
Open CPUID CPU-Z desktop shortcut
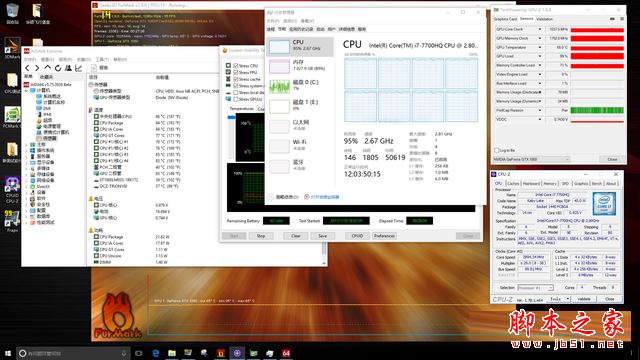click(x=12, y=190)
